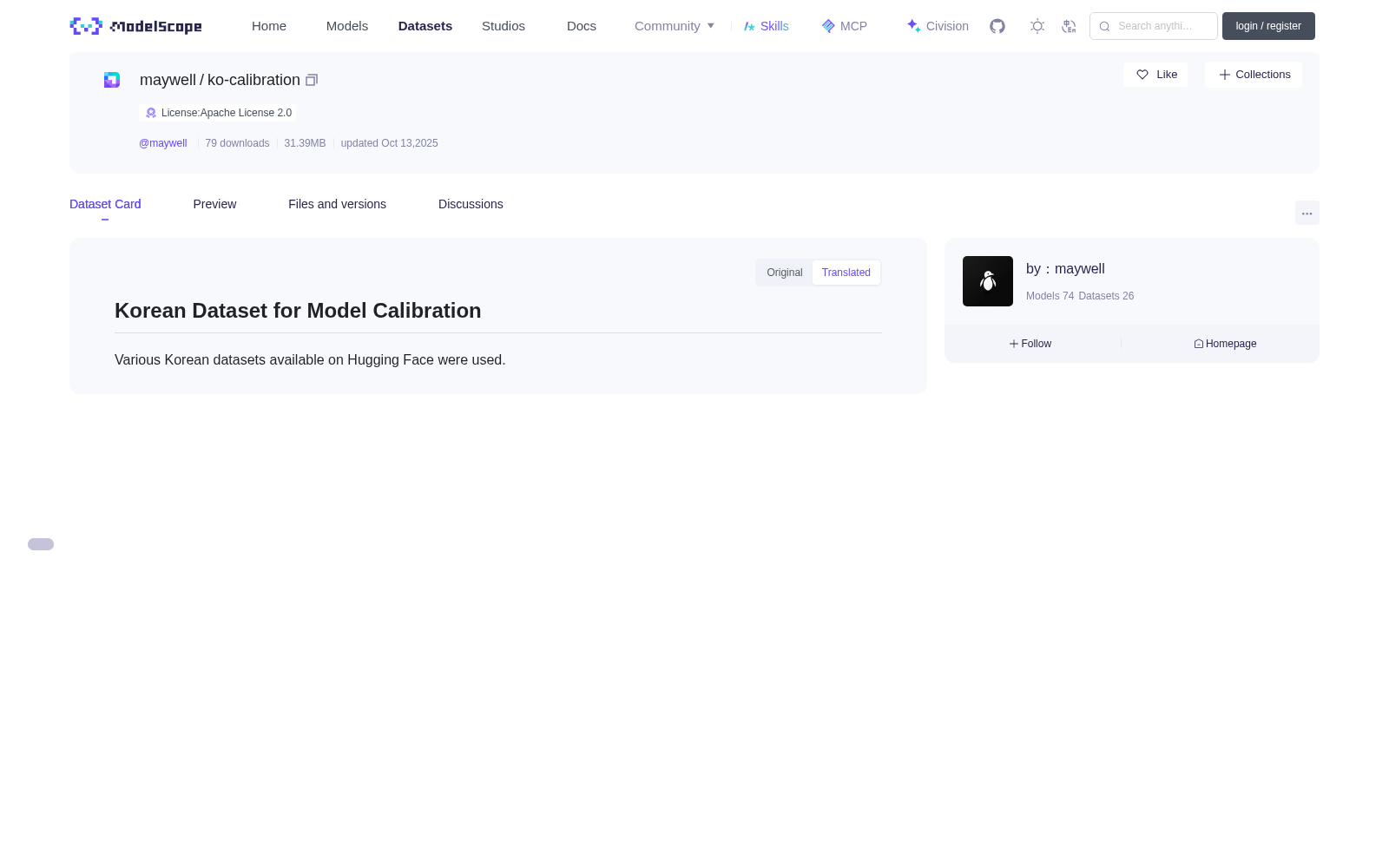
Task: Open the GitHub icon link
Action: pyautogui.click(x=997, y=26)
